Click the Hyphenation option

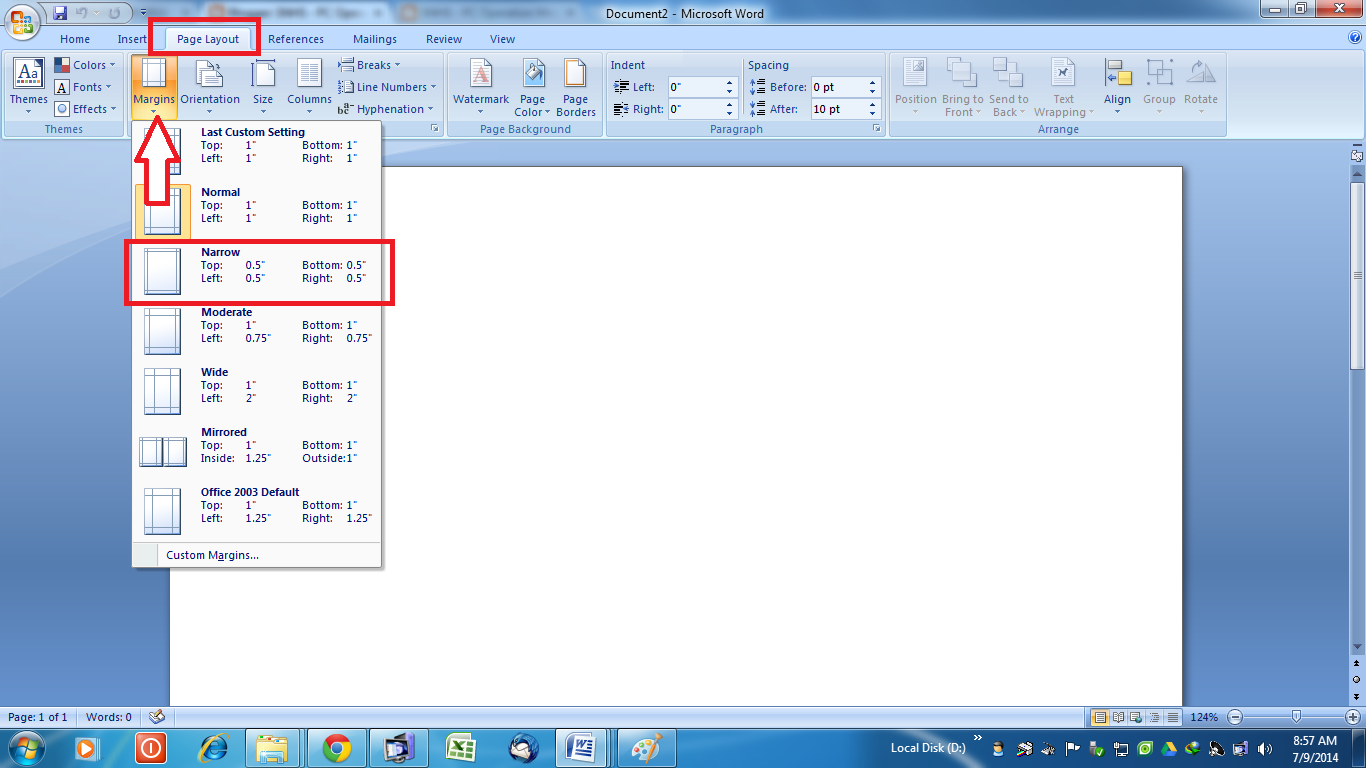click(x=388, y=108)
